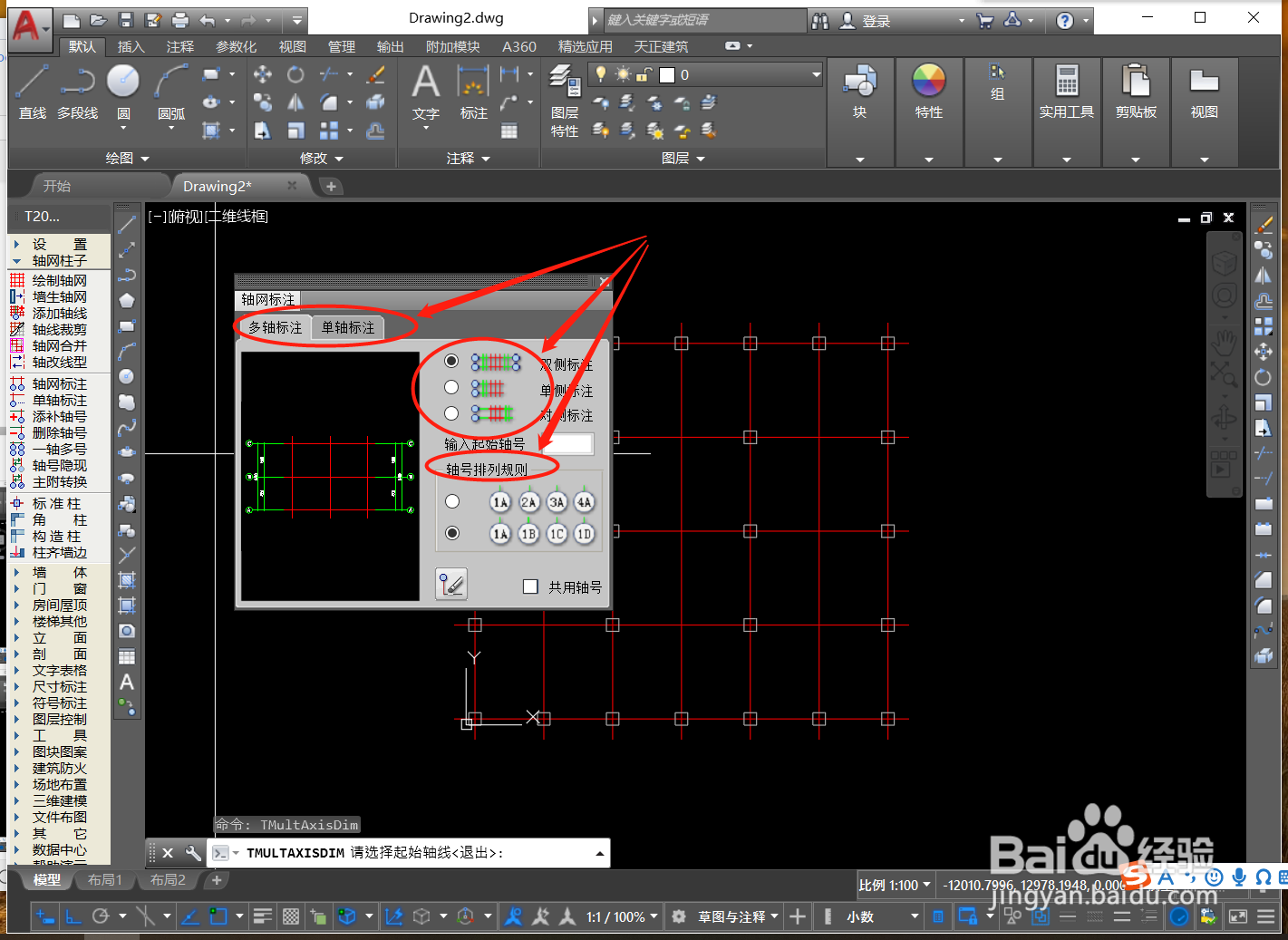
Task: Select the 对侧标注 radio button
Action: click(451, 413)
